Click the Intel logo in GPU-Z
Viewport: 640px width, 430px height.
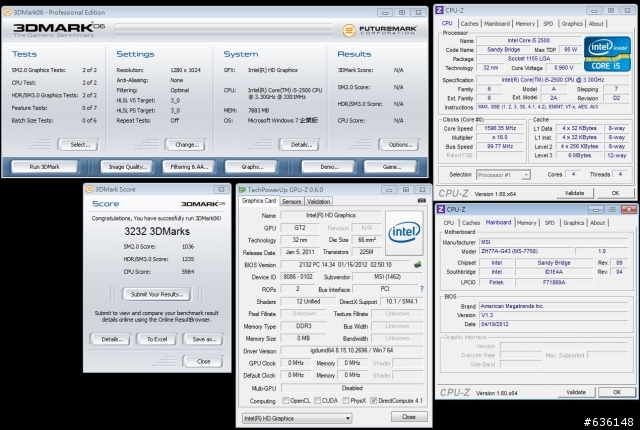point(404,233)
